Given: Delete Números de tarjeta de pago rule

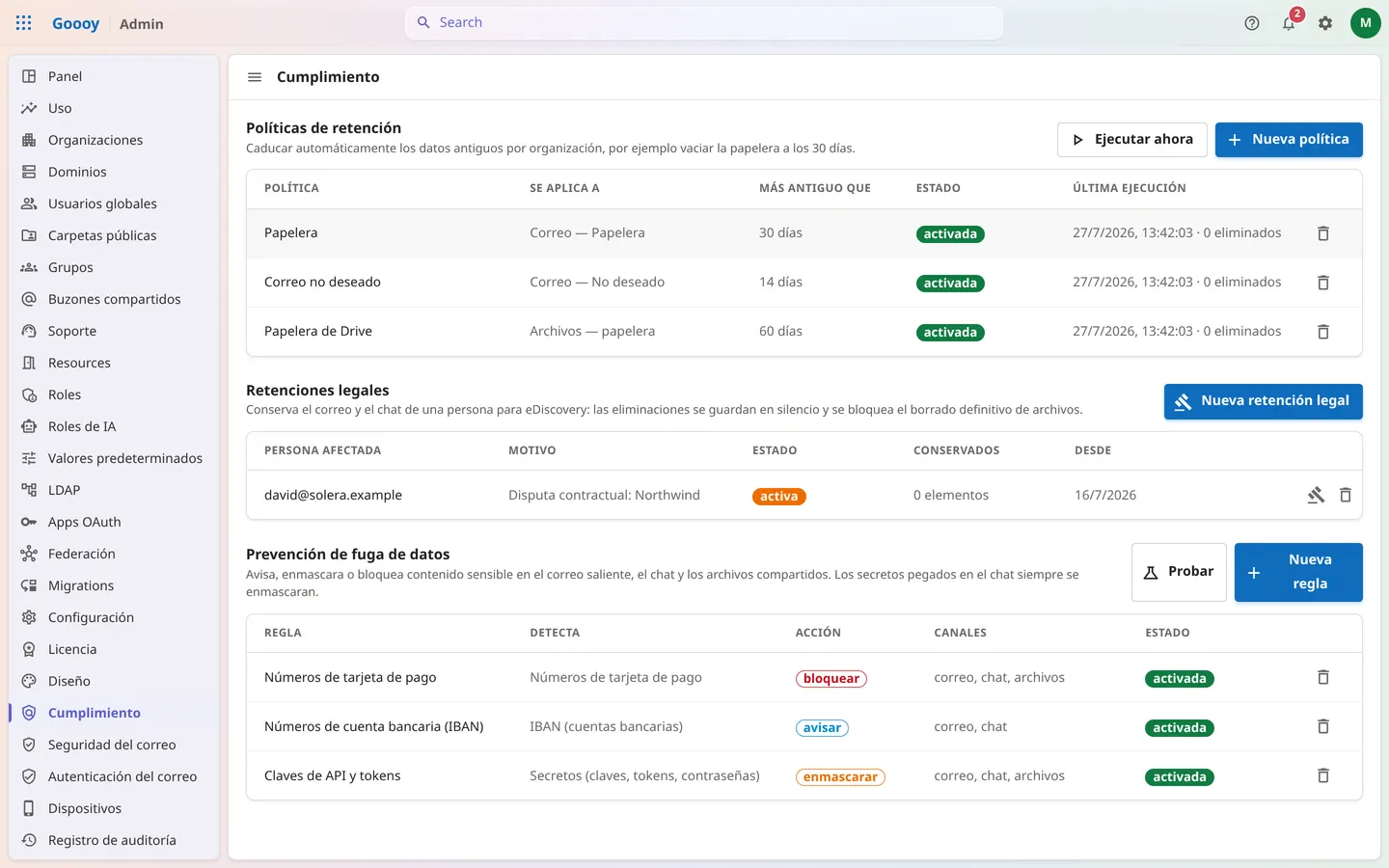Looking at the screenshot, I should point(1323,678).
